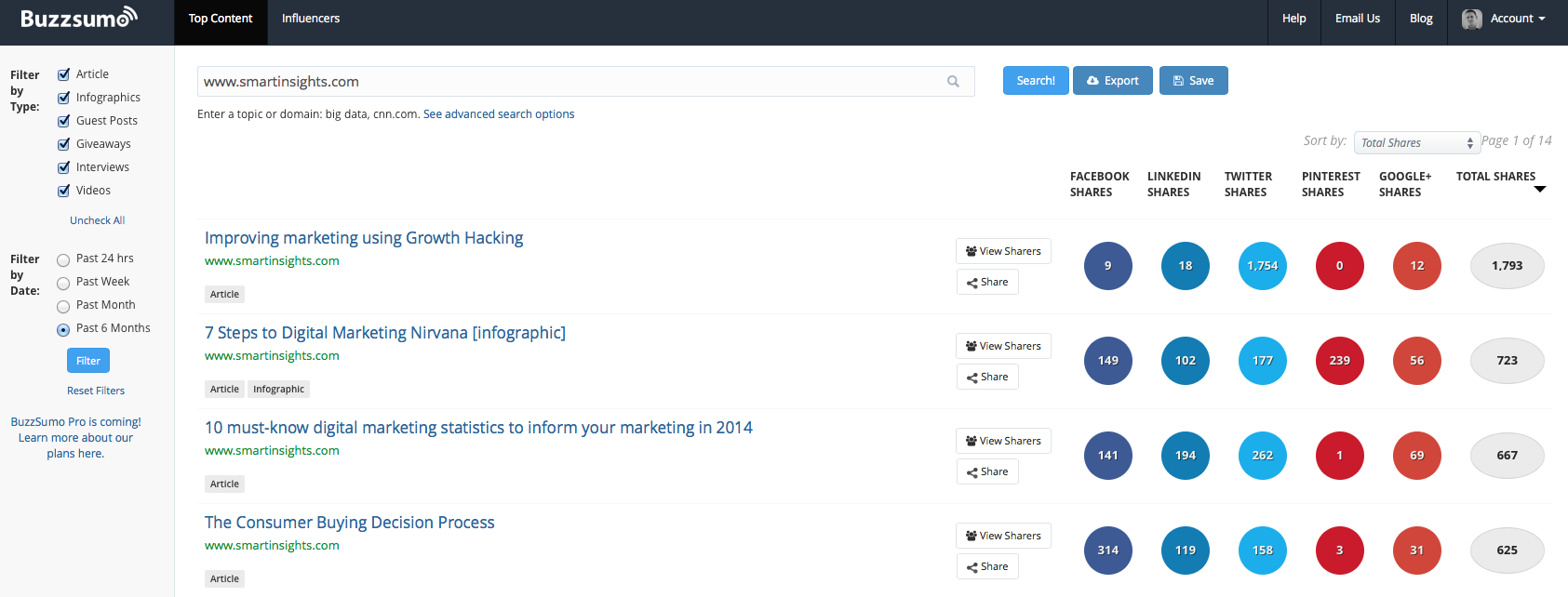Image resolution: width=1568 pixels, height=597 pixels.
Task: Click total shares bubble showing 1,793
Action: point(1508,266)
